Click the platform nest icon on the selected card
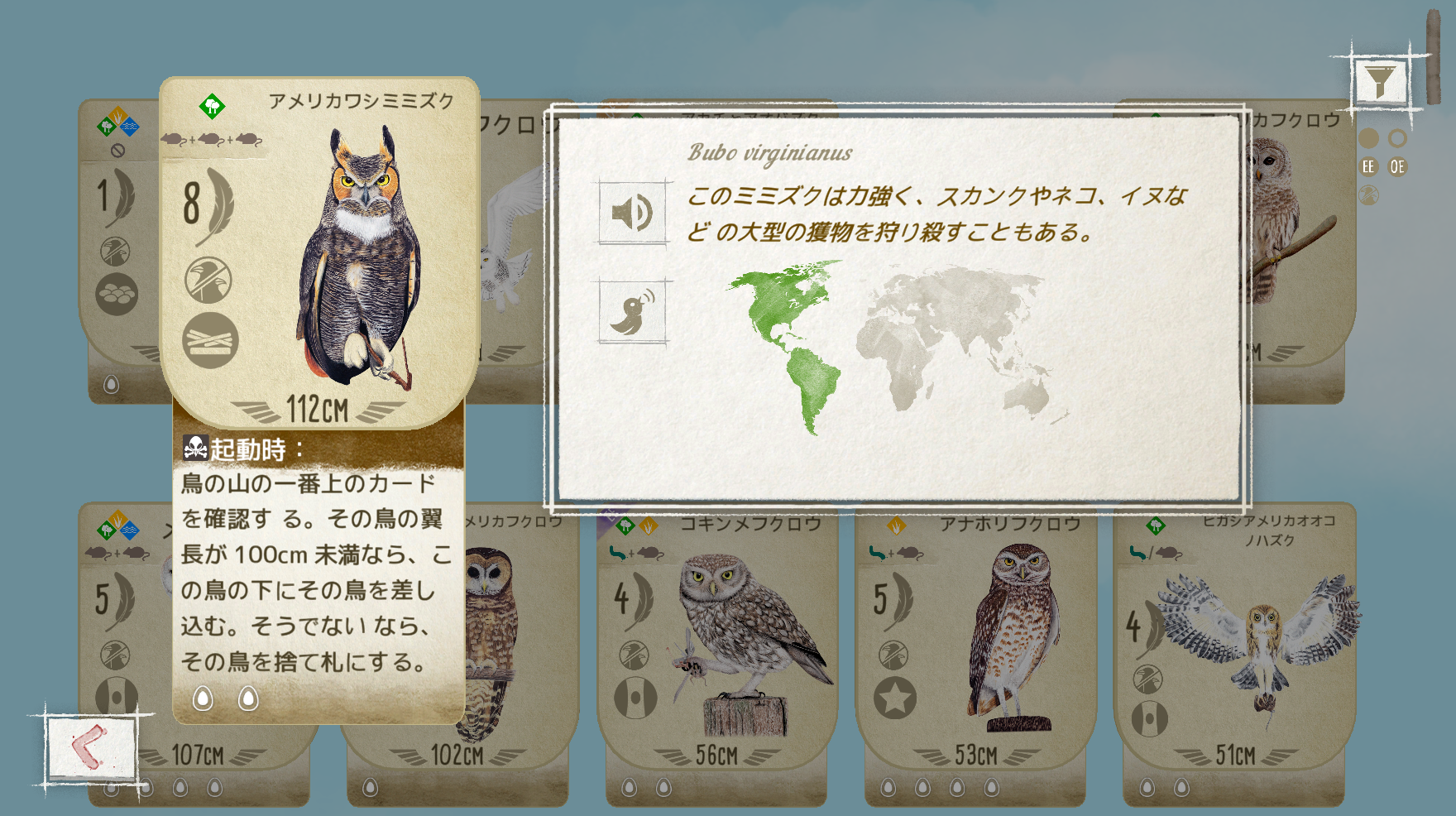Viewport: 1456px width, 816px height. [210, 340]
